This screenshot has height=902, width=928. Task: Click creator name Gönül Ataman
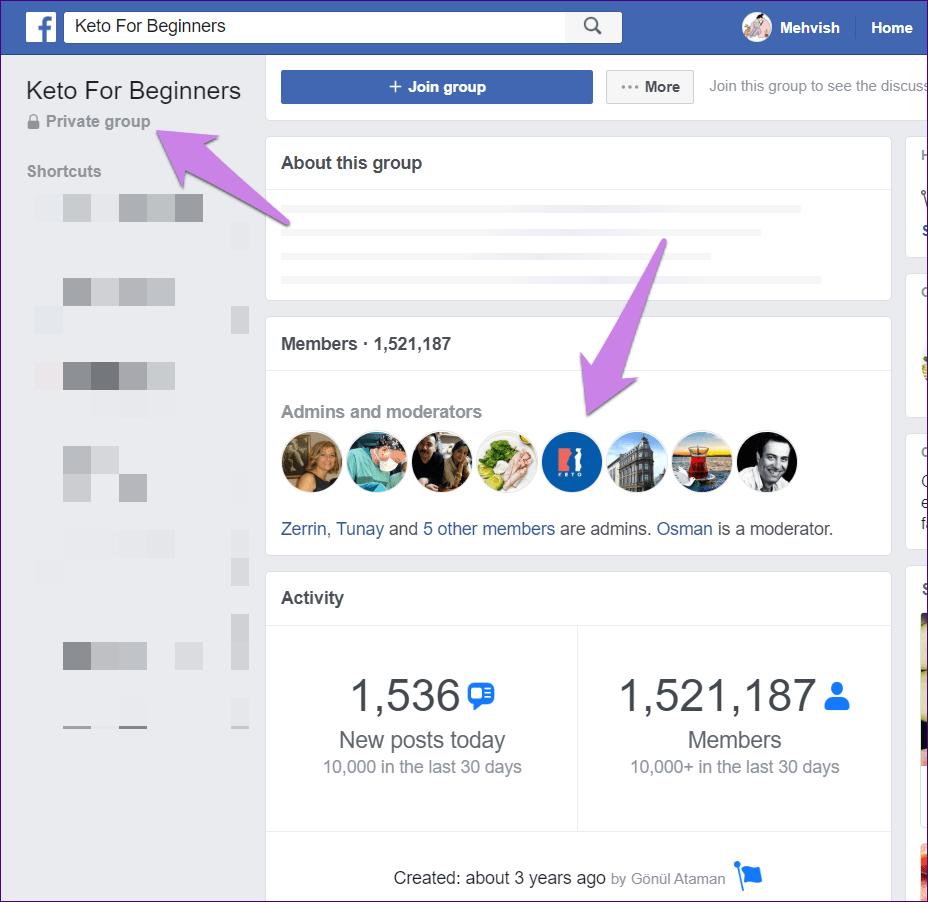click(678, 879)
